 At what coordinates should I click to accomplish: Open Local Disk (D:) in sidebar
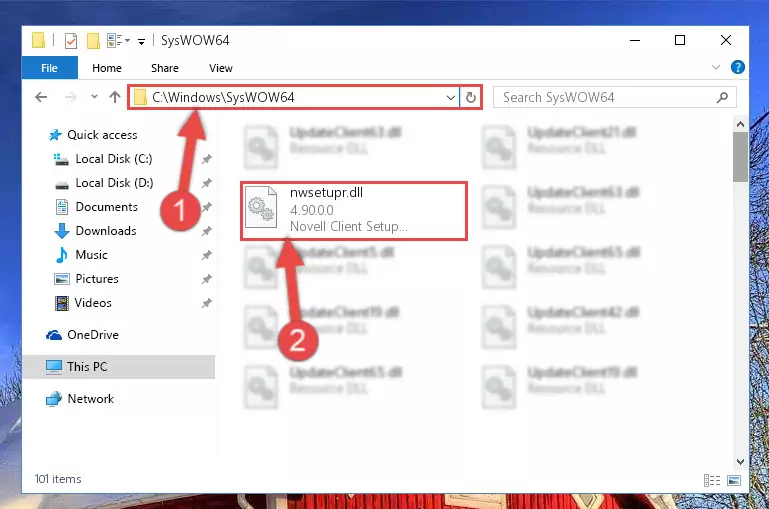(114, 183)
